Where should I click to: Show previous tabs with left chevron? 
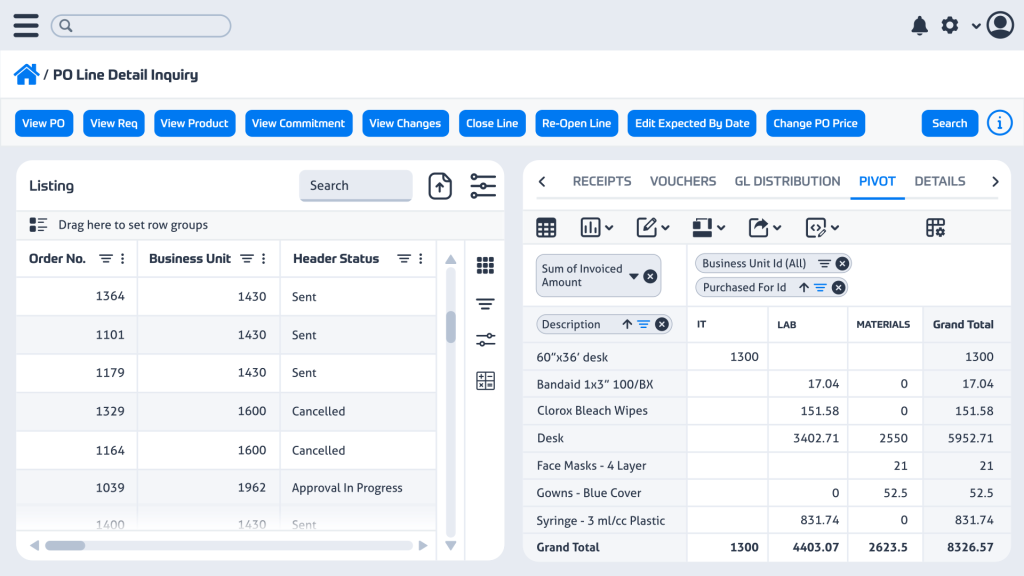click(542, 182)
